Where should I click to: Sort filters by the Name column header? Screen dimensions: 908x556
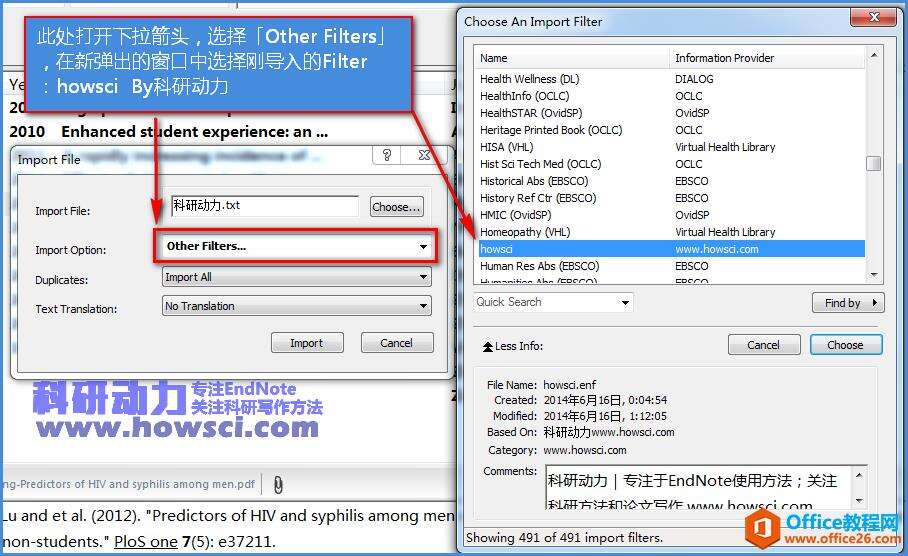pos(572,58)
